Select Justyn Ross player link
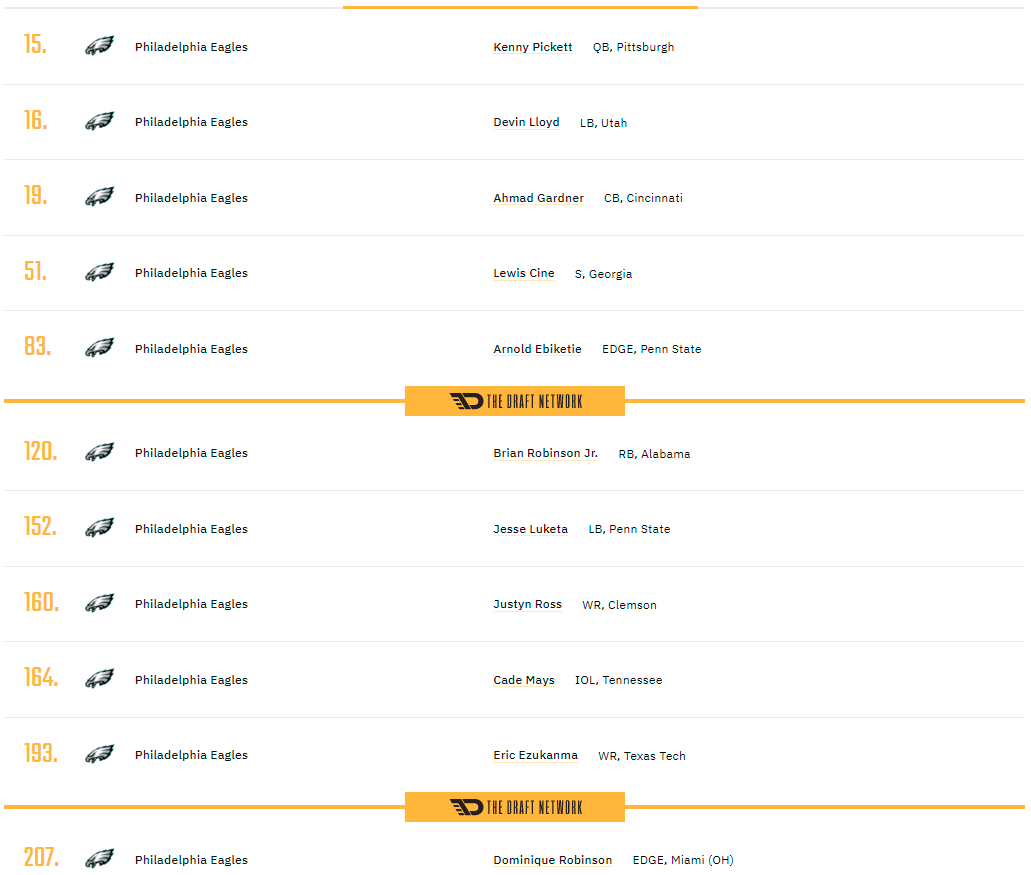1031x875 pixels. click(x=527, y=604)
